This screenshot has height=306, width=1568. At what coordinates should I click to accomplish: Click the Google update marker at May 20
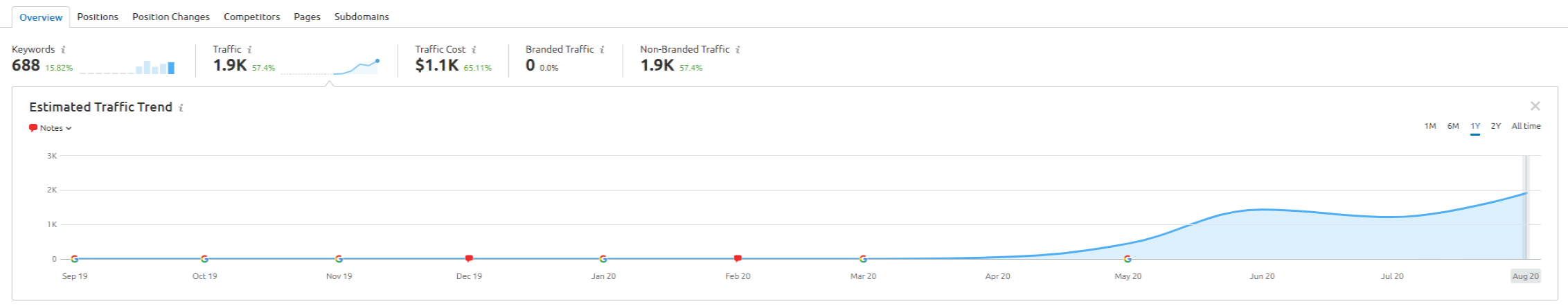[x=1128, y=259]
